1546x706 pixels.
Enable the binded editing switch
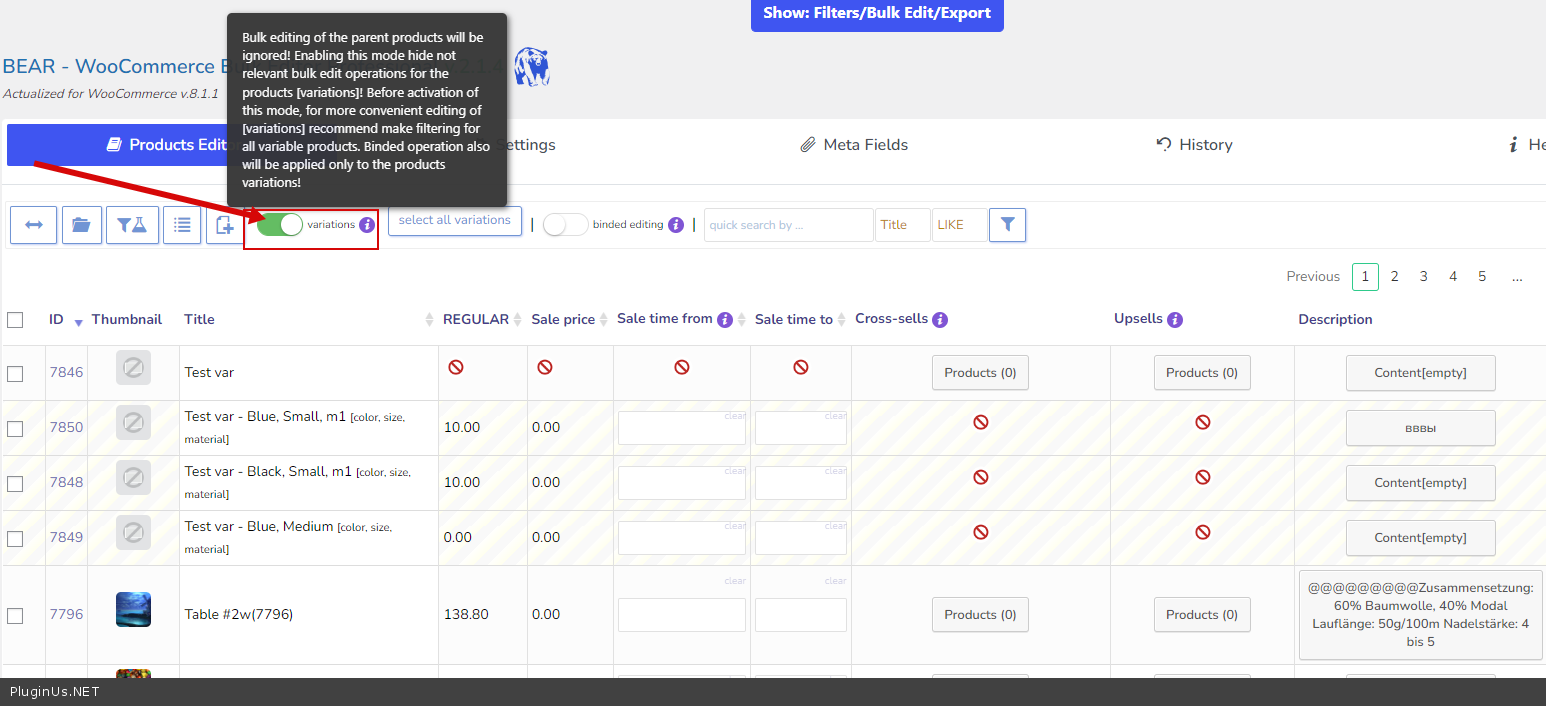[565, 225]
